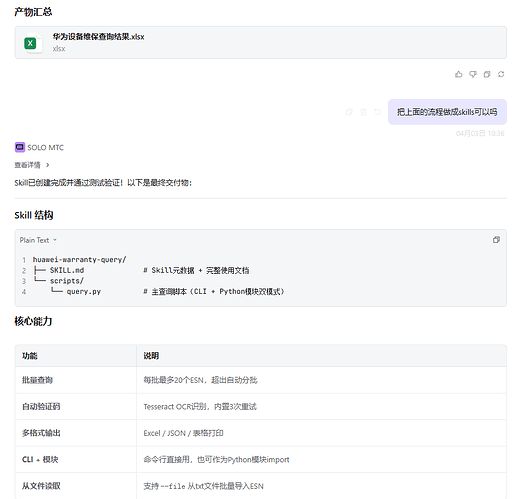Copy the response via copy icon
This screenshot has height=499, width=530.
(487, 74)
